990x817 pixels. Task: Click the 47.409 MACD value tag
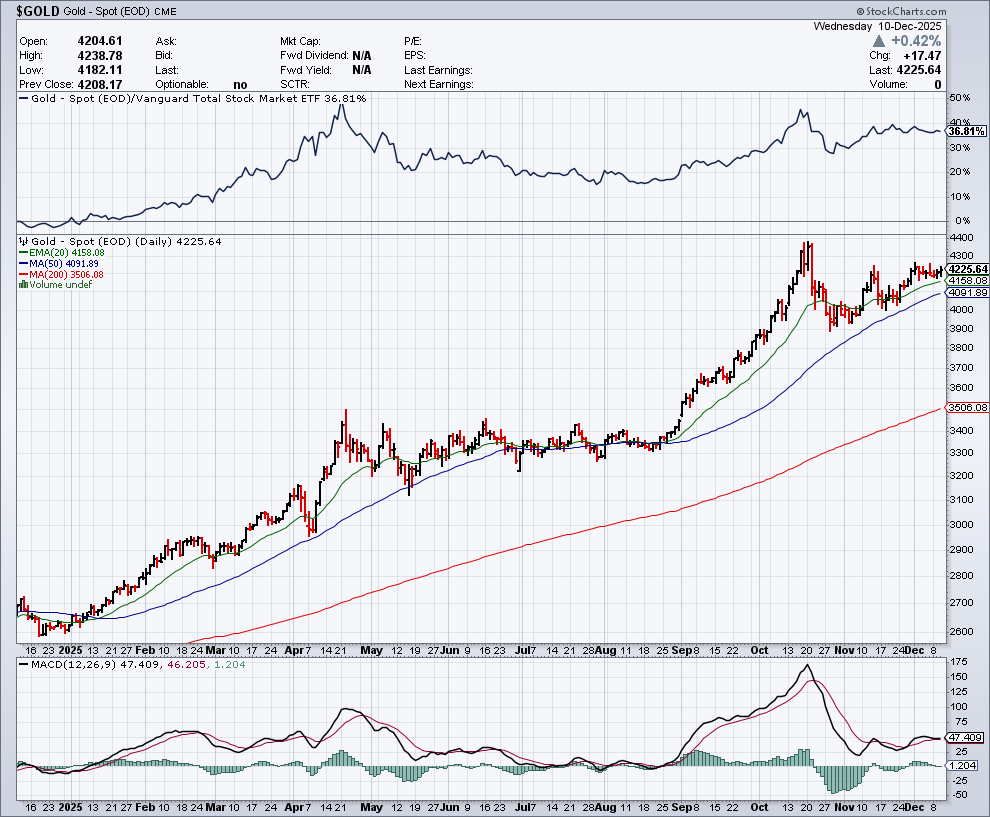tap(964, 738)
